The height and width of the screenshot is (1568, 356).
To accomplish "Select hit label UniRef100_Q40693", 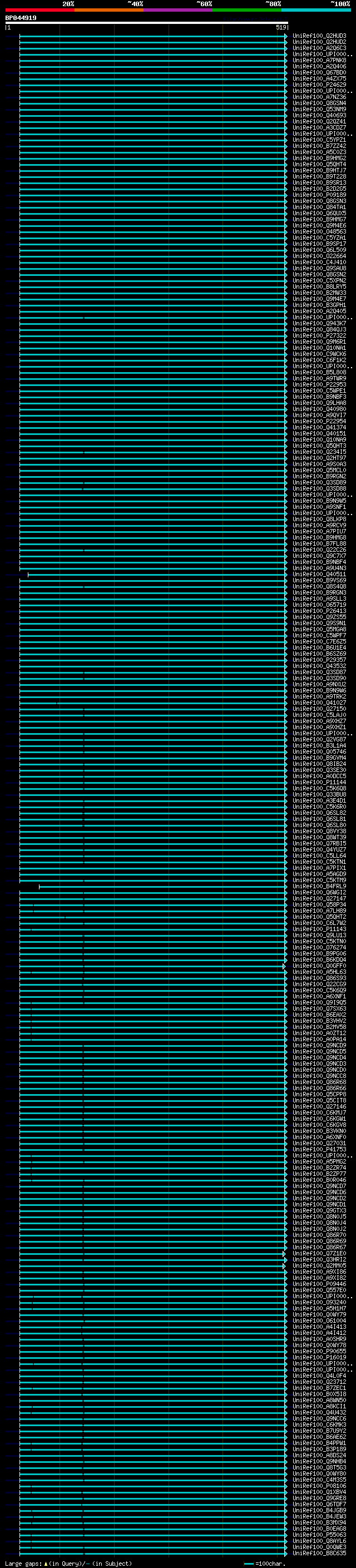I will coord(319,115).
